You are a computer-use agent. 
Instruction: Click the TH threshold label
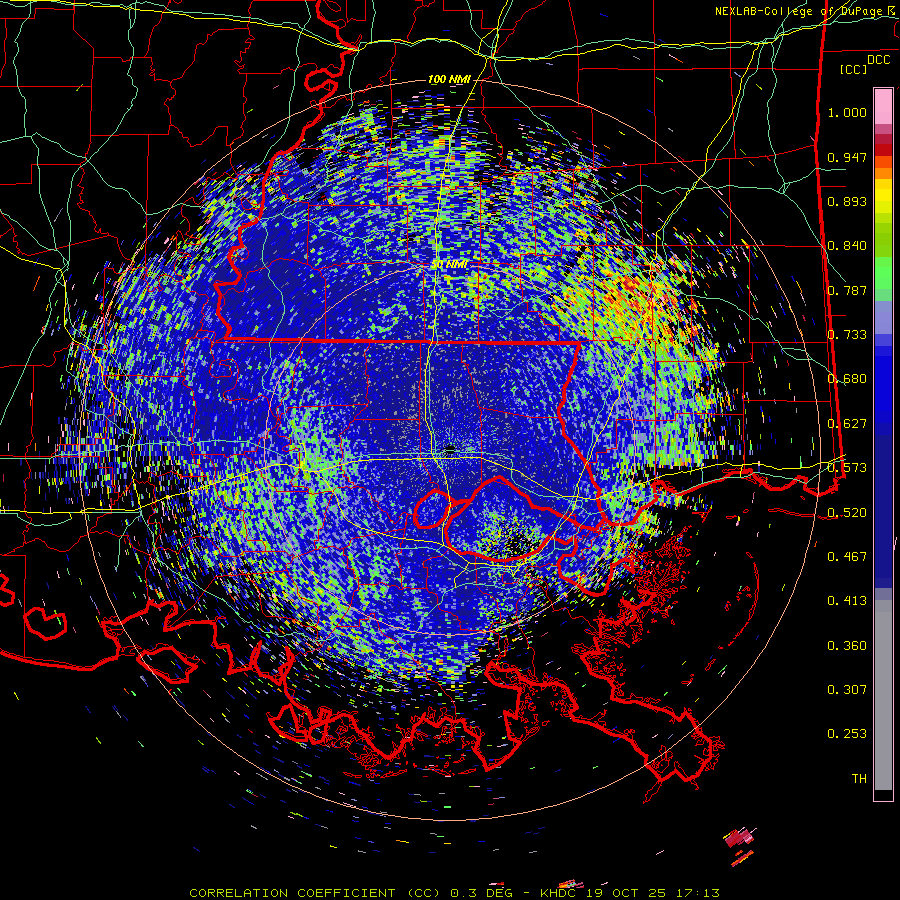[859, 779]
